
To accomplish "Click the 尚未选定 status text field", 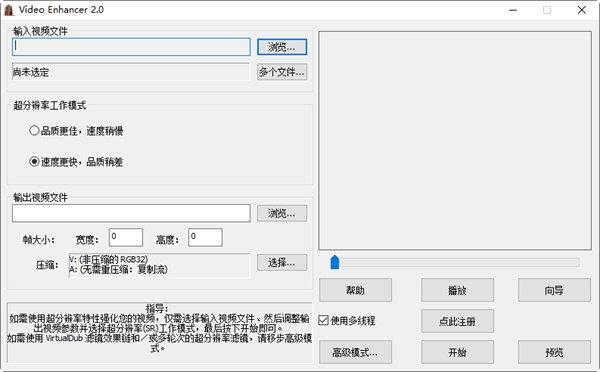I will click(130, 72).
